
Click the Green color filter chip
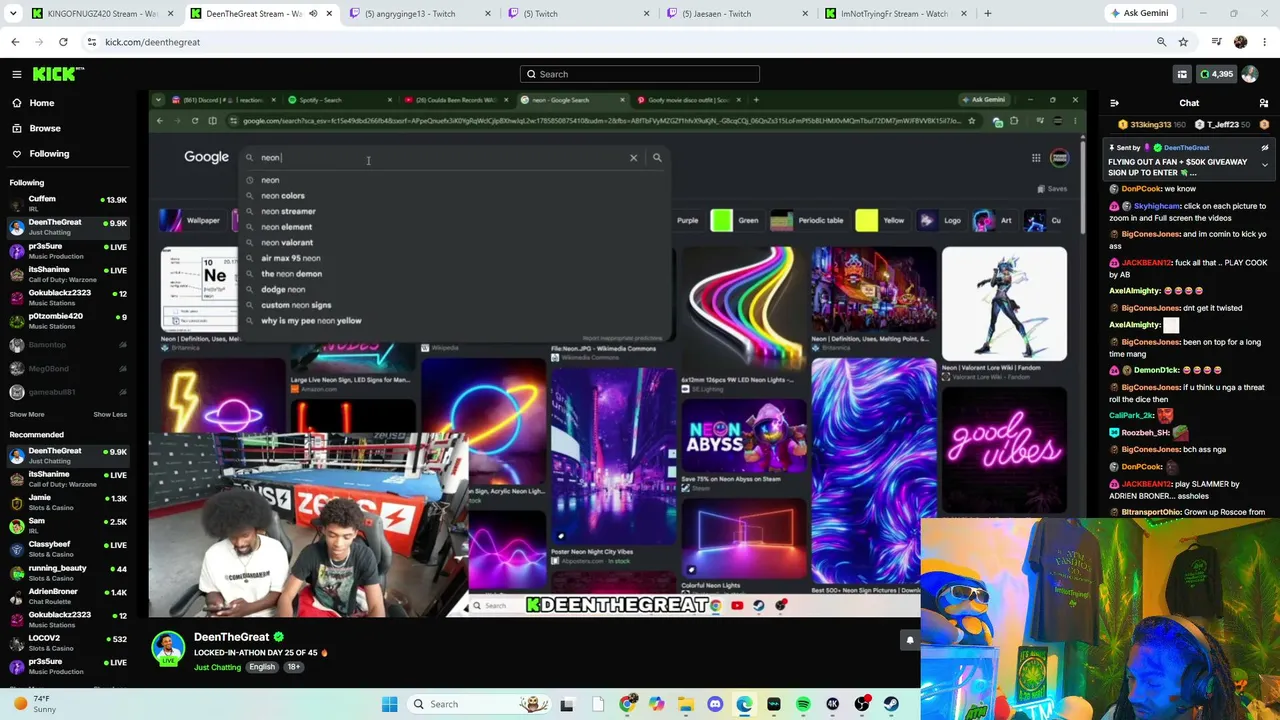pyautogui.click(x=736, y=220)
